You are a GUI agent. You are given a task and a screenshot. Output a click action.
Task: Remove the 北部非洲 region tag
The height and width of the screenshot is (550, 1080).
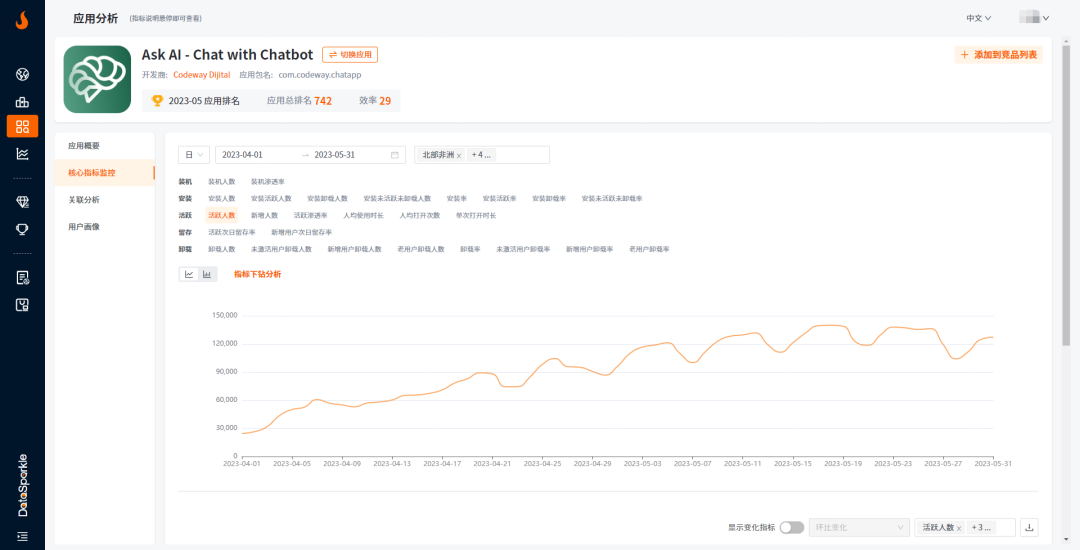coord(459,156)
